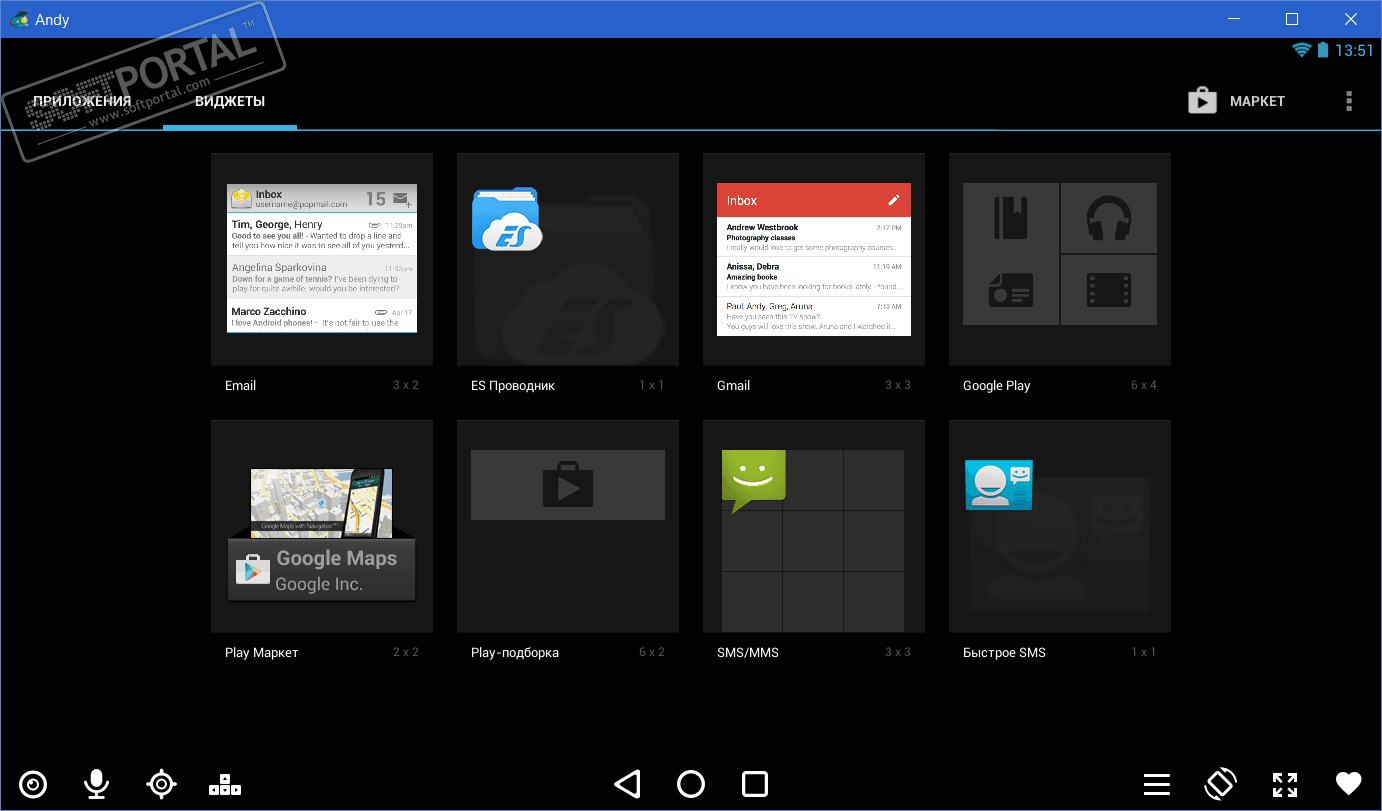Click the SMS/MMS widget label

point(748,652)
